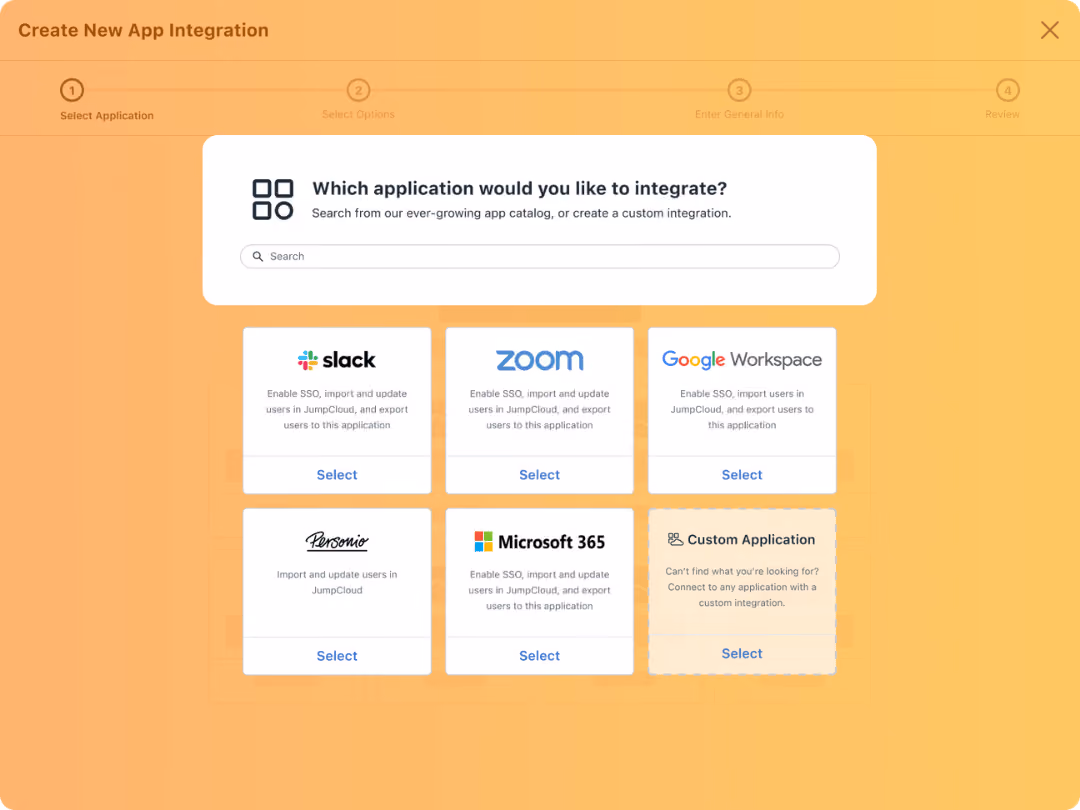Click the 'Create New App Integration' title

pos(143,30)
